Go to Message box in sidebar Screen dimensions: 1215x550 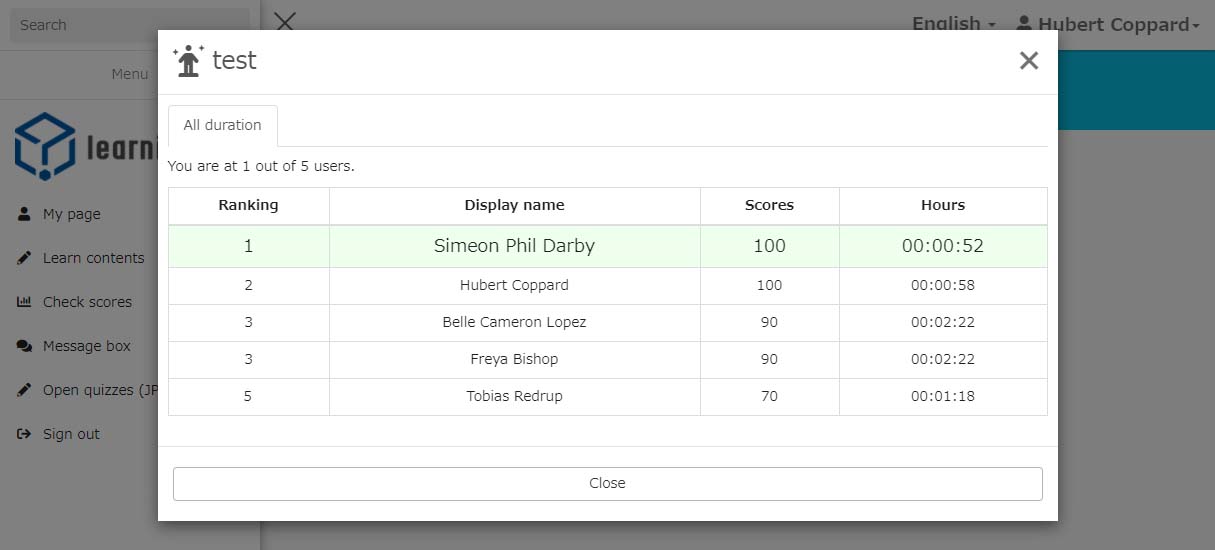pyautogui.click(x=87, y=346)
